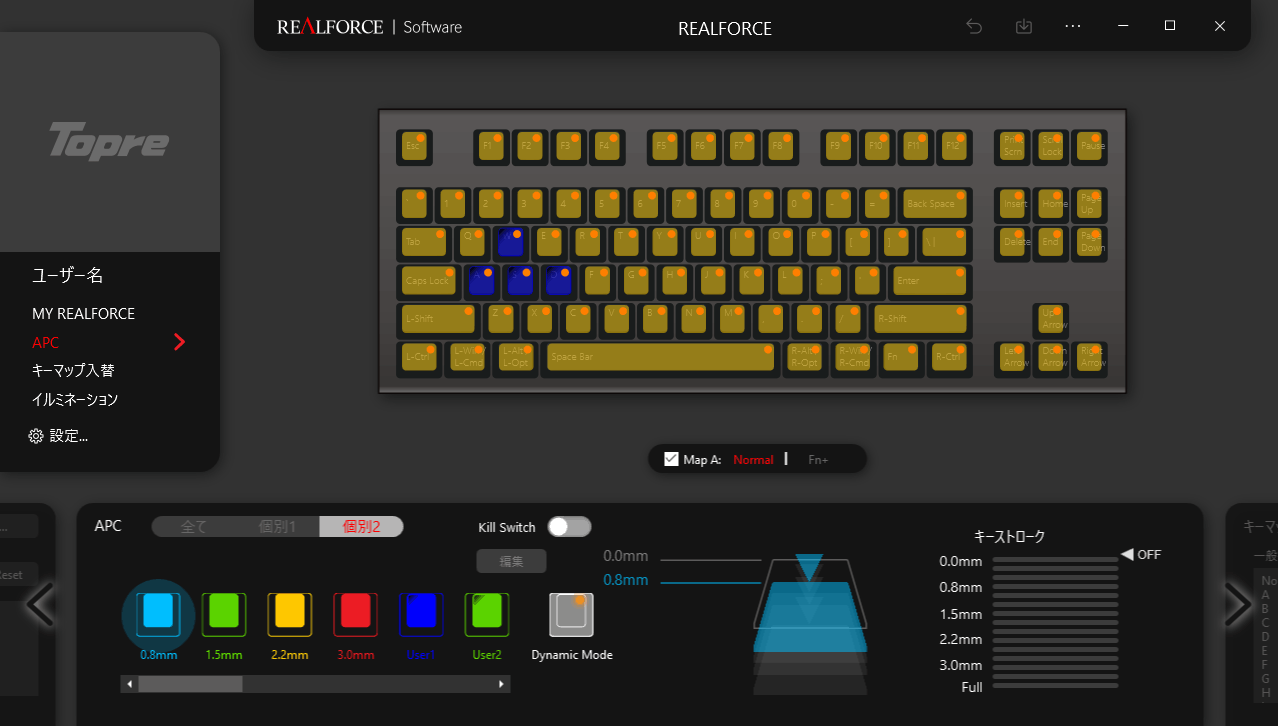Select the Home key on the layout

click(1052, 204)
